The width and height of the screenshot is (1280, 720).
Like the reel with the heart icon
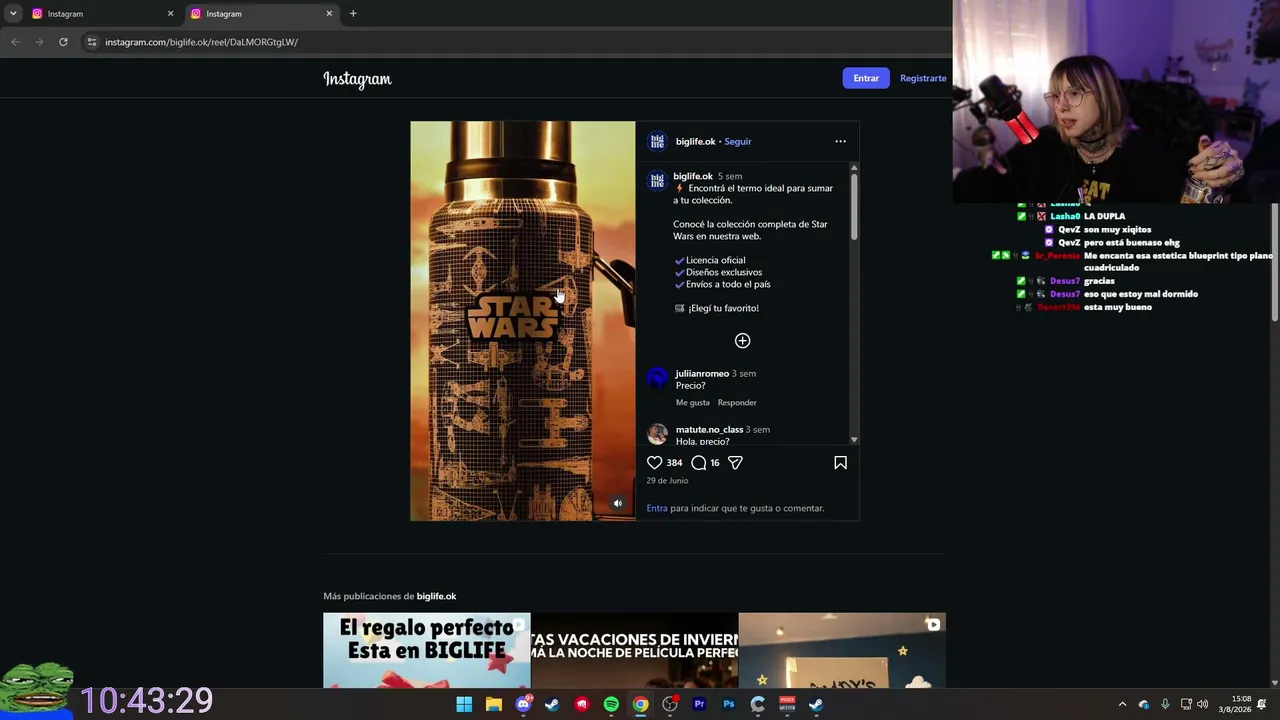pyautogui.click(x=655, y=463)
